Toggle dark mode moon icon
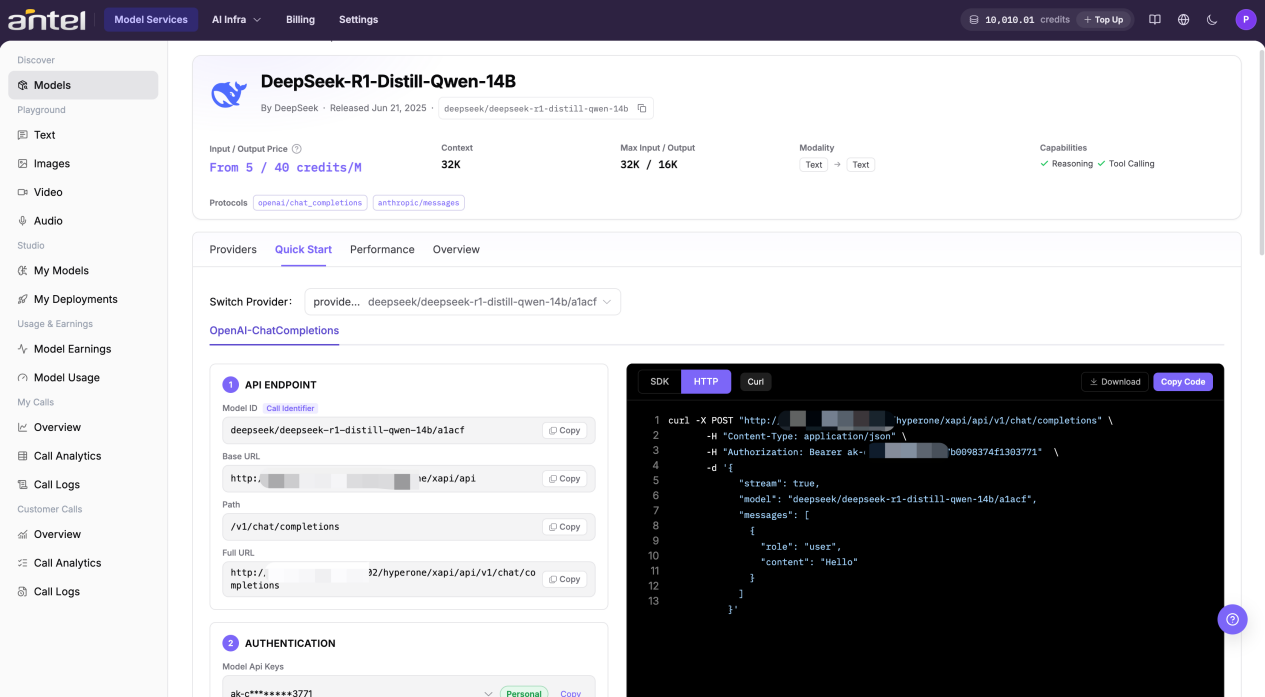 click(x=1212, y=19)
